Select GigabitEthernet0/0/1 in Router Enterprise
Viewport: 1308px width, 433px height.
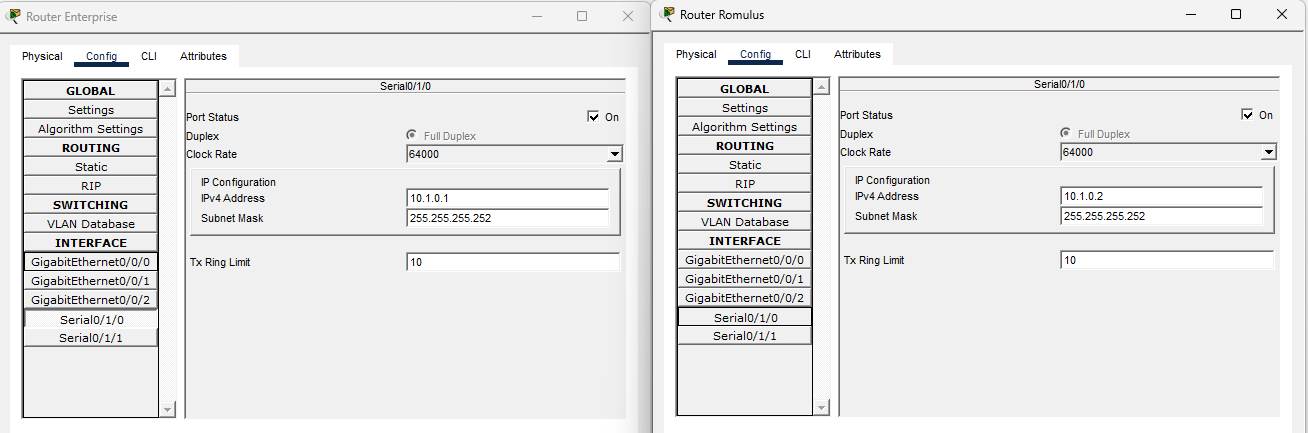click(91, 281)
